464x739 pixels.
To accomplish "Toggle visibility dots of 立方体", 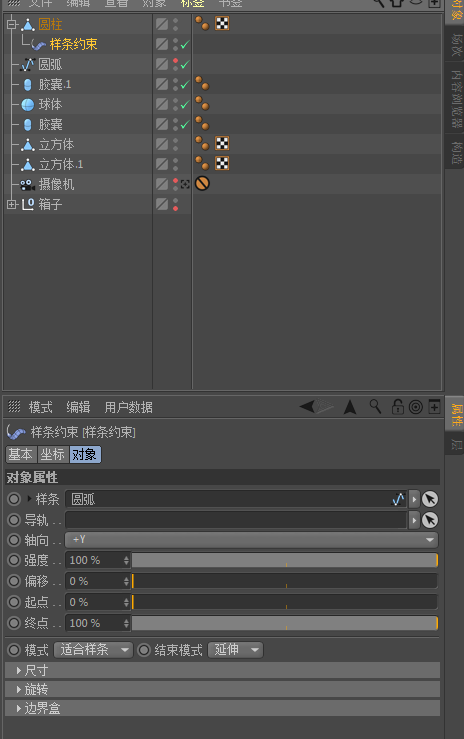I will click(175, 145).
